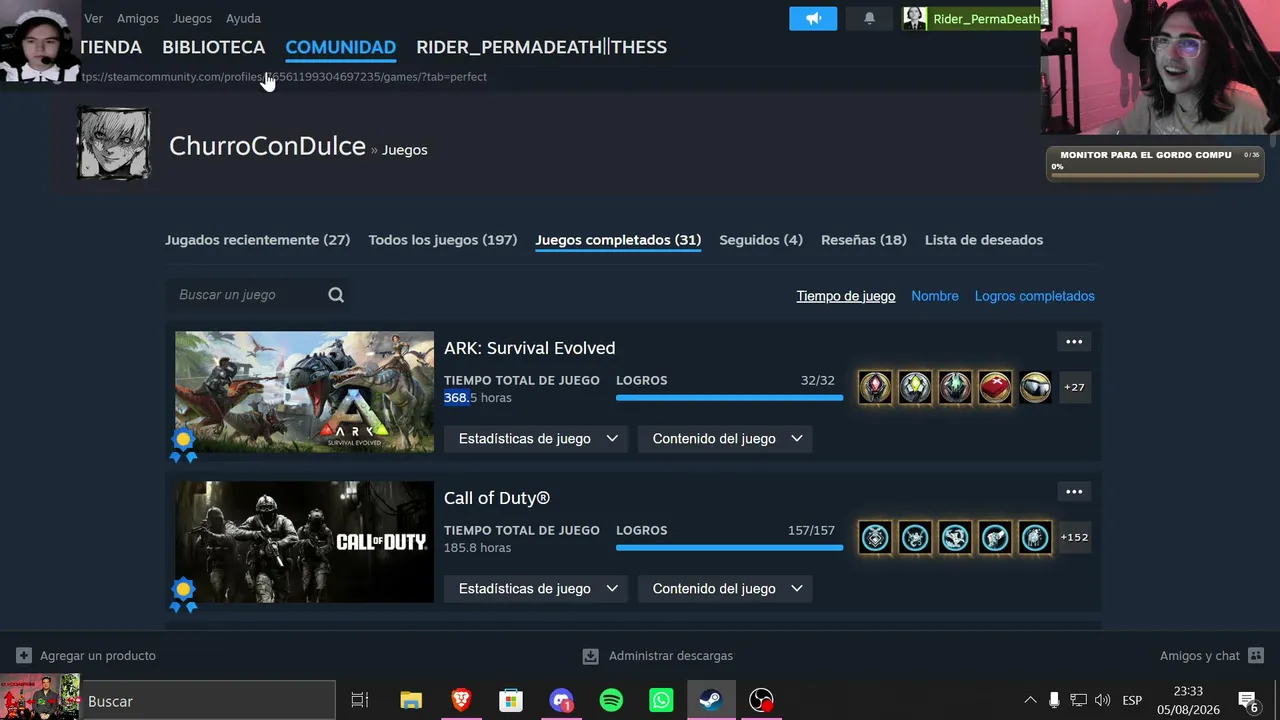
Task: Show Call of Duty's +152 more achievements
Action: 1074,537
